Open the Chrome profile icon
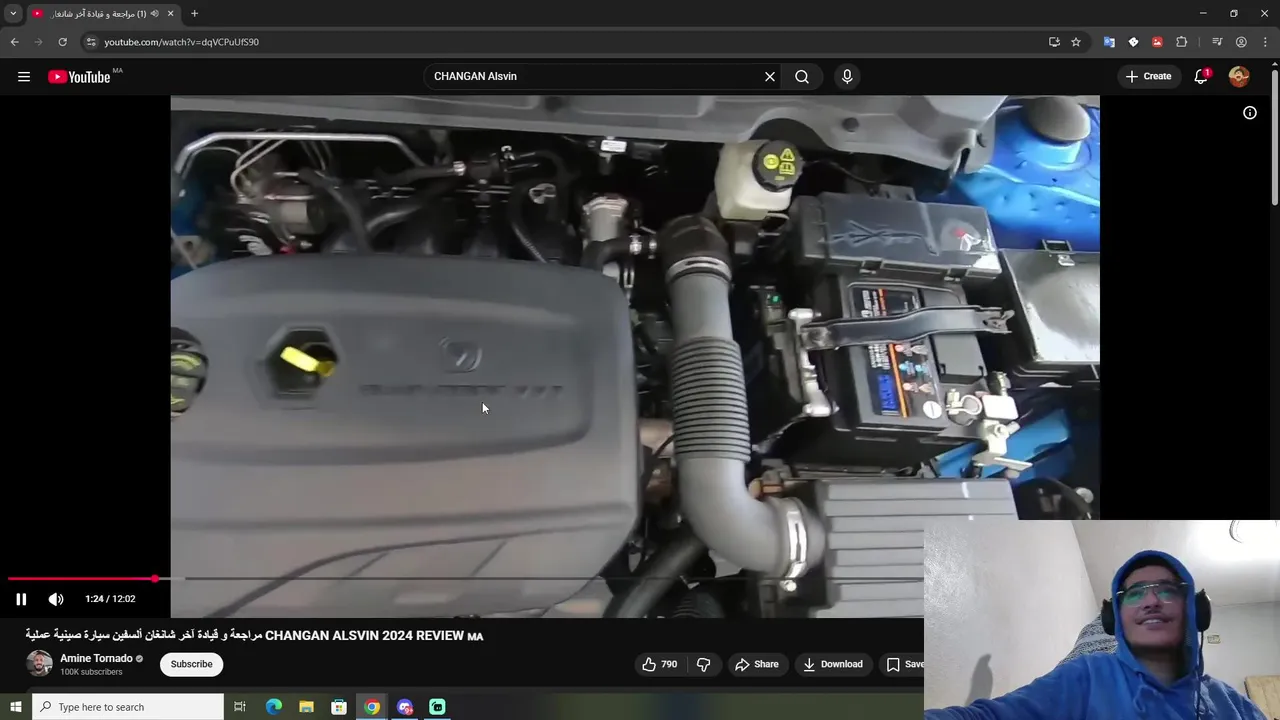 (1241, 42)
